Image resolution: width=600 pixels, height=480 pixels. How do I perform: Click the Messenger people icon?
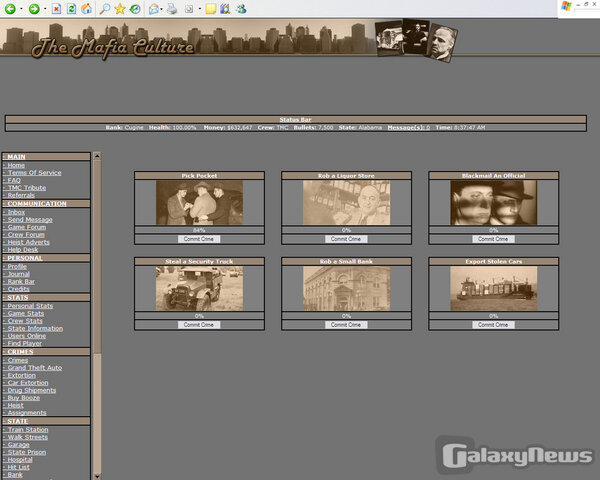pos(241,9)
